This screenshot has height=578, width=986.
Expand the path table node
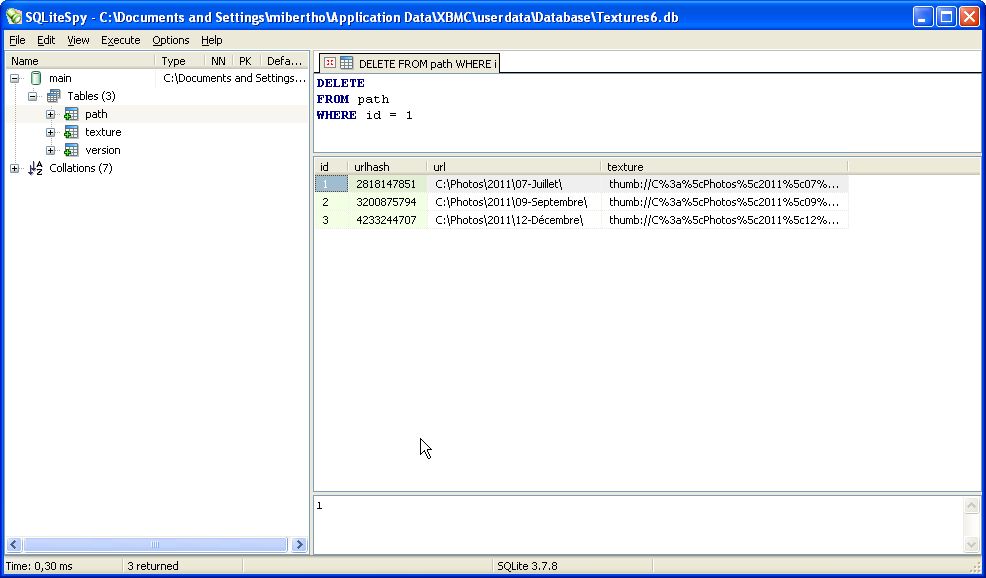coord(50,114)
